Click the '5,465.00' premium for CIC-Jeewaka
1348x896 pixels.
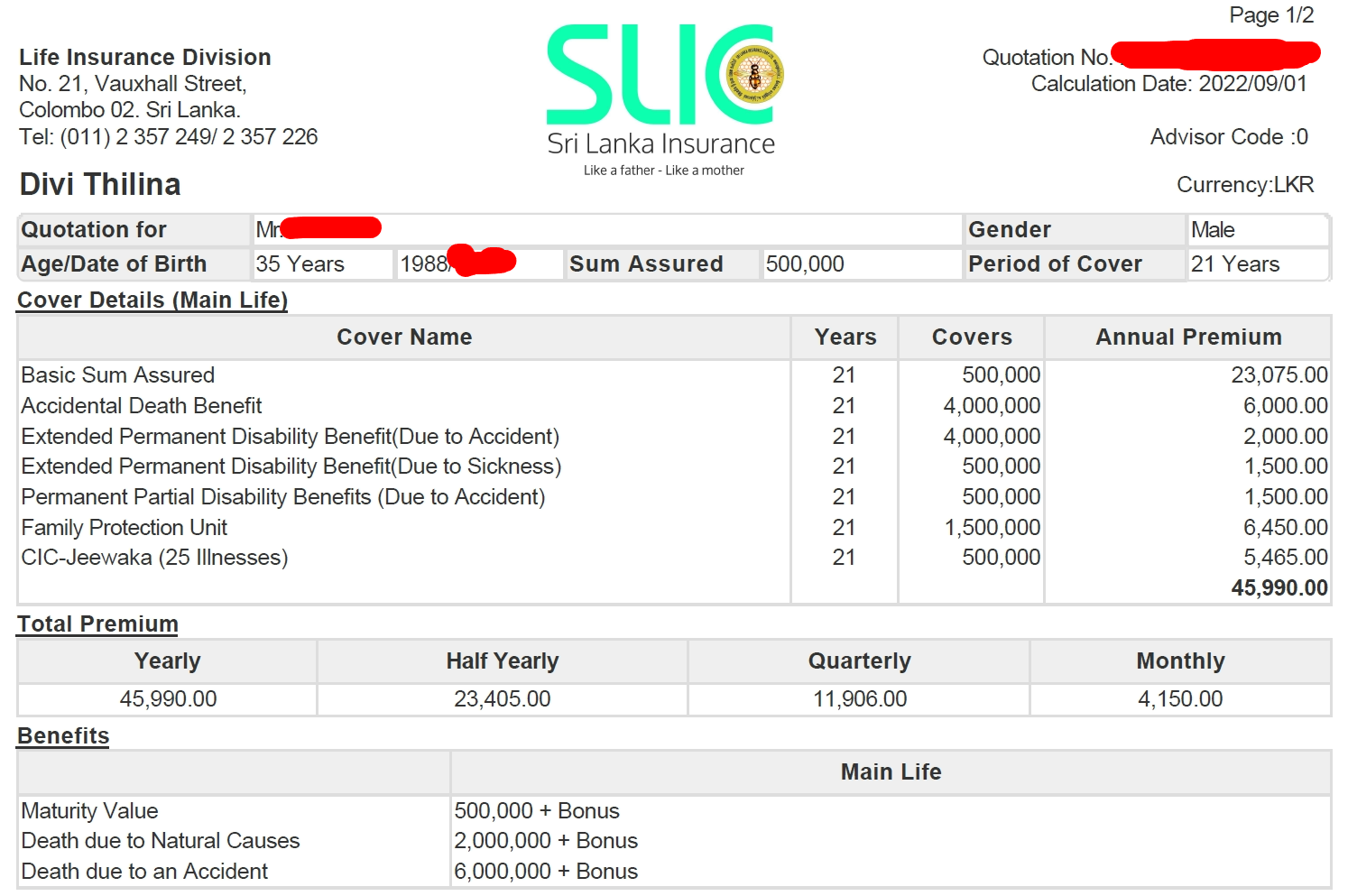click(1286, 558)
